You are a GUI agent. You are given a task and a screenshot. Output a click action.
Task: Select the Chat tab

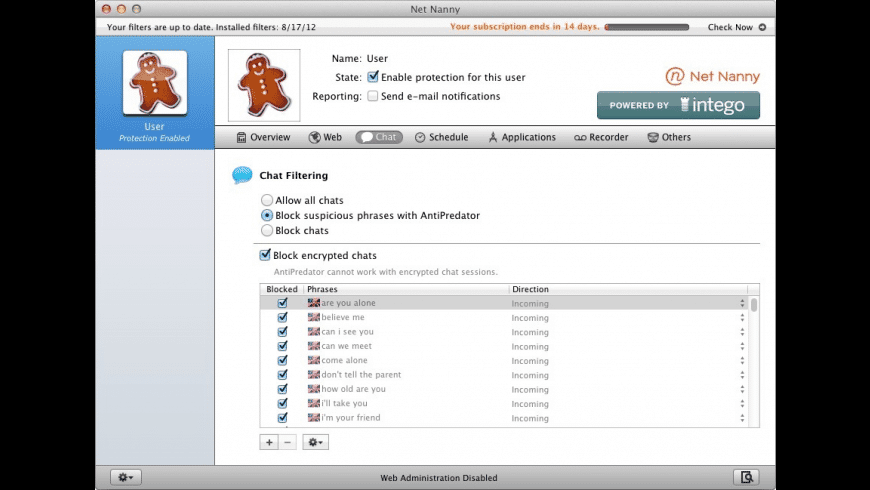379,137
